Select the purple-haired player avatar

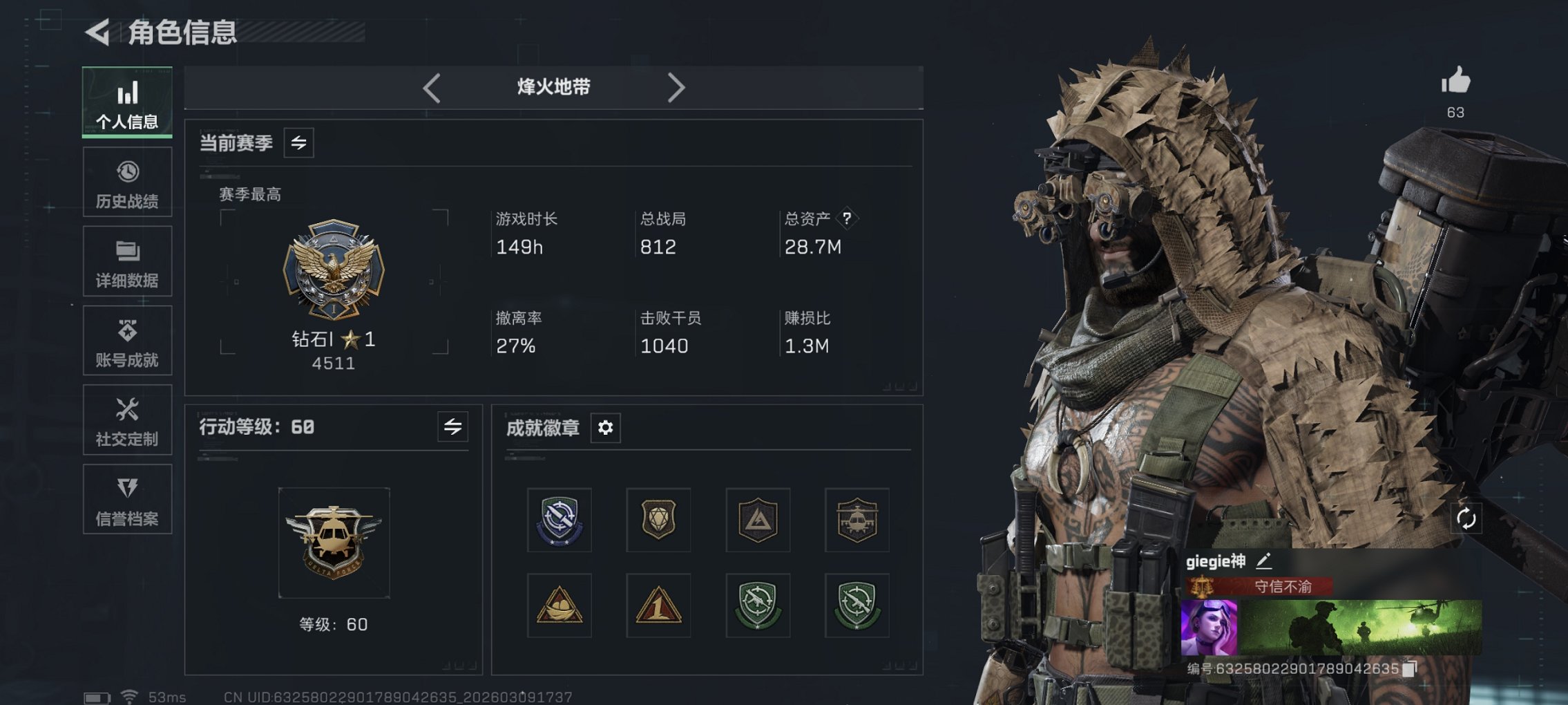click(1209, 628)
